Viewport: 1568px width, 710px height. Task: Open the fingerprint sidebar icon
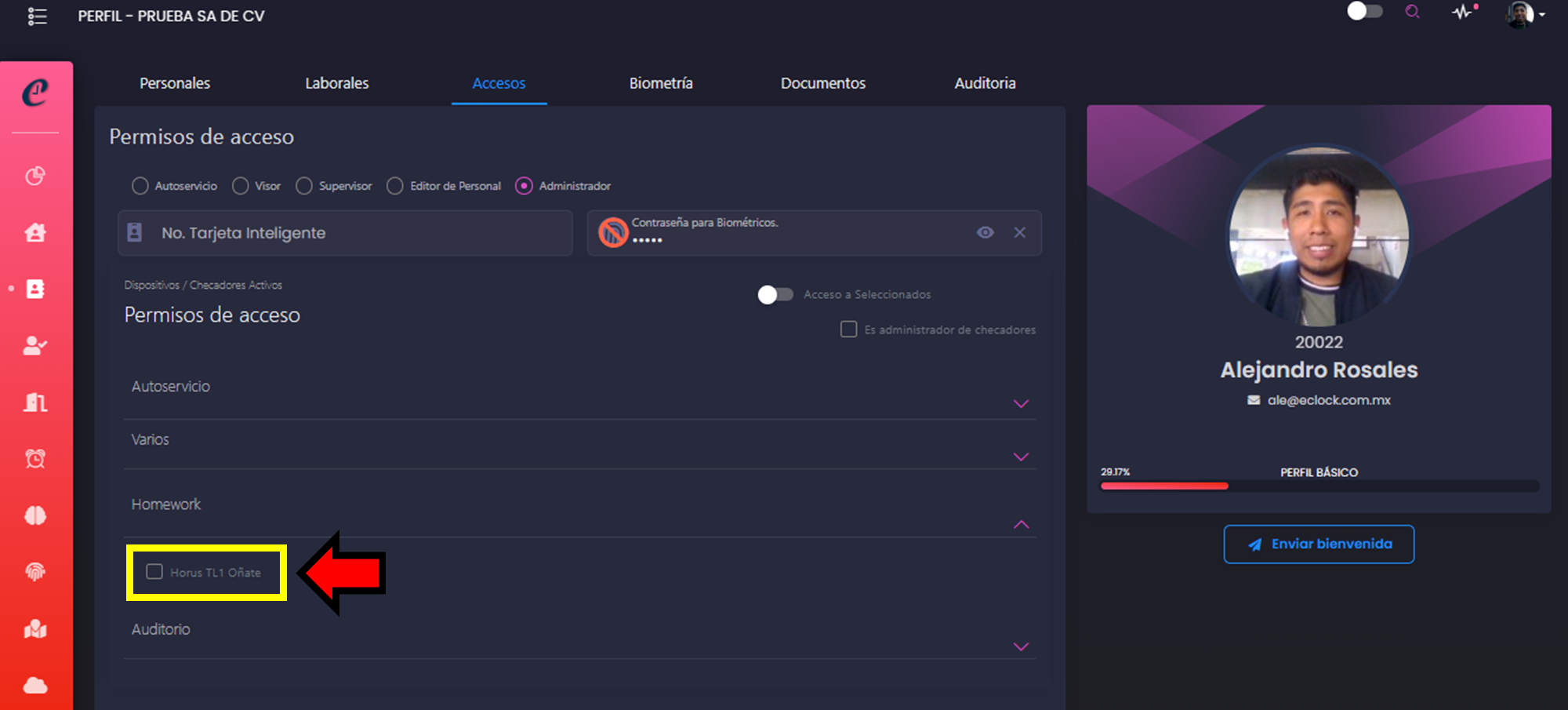35,572
